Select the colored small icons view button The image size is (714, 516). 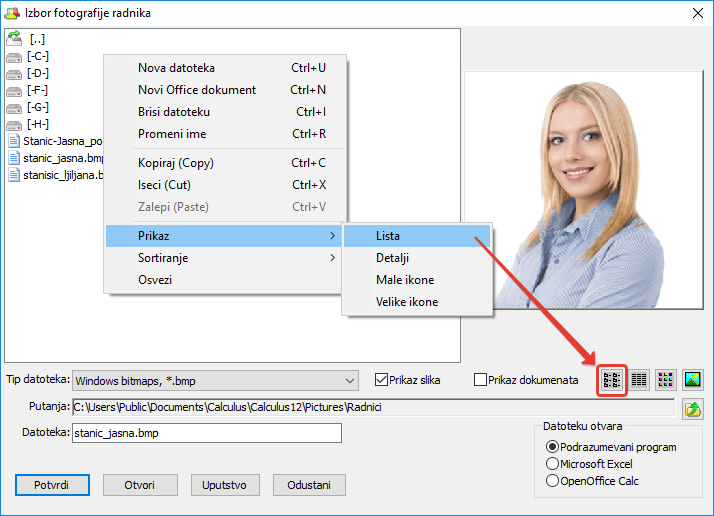[x=665, y=380]
